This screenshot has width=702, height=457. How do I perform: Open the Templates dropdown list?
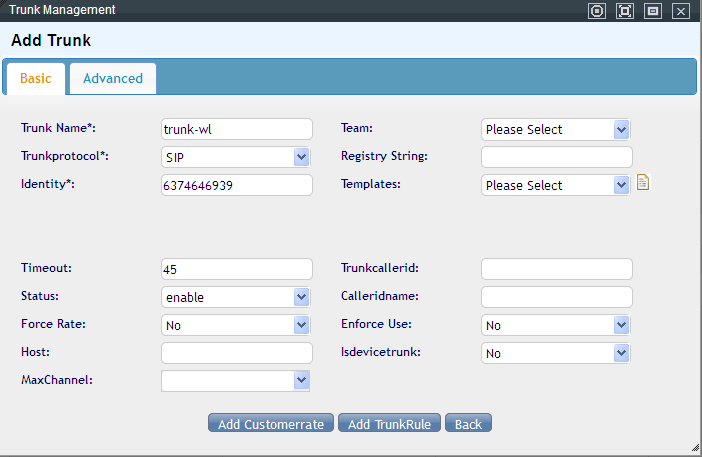pos(556,185)
